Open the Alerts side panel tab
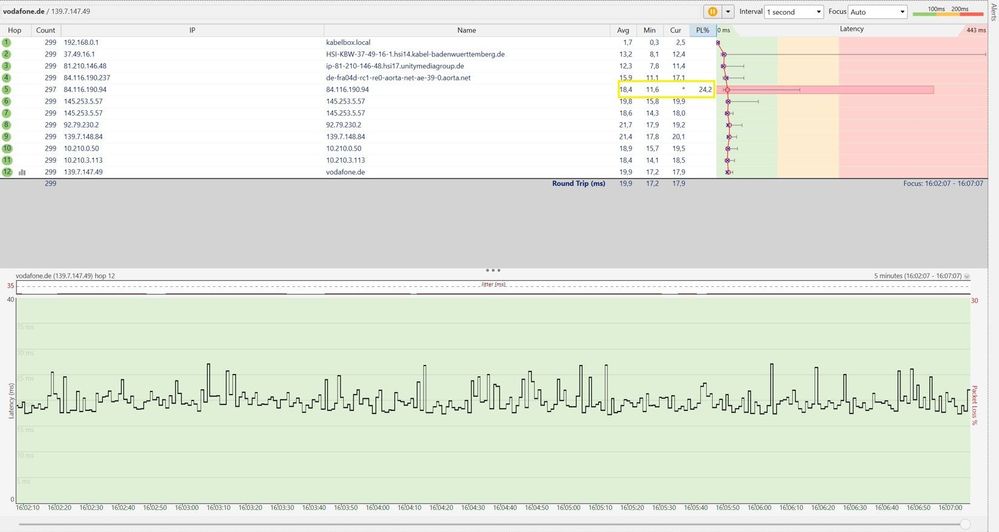999x532 pixels. 993,11
